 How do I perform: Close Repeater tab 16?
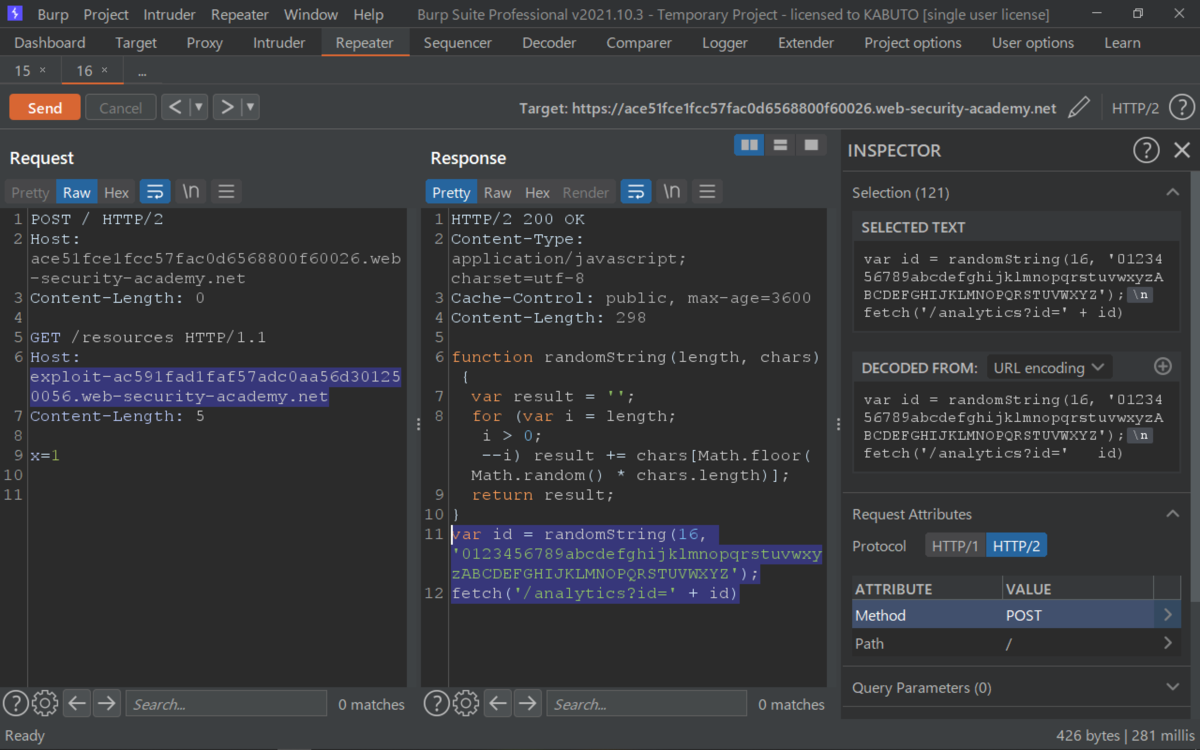click(x=104, y=71)
